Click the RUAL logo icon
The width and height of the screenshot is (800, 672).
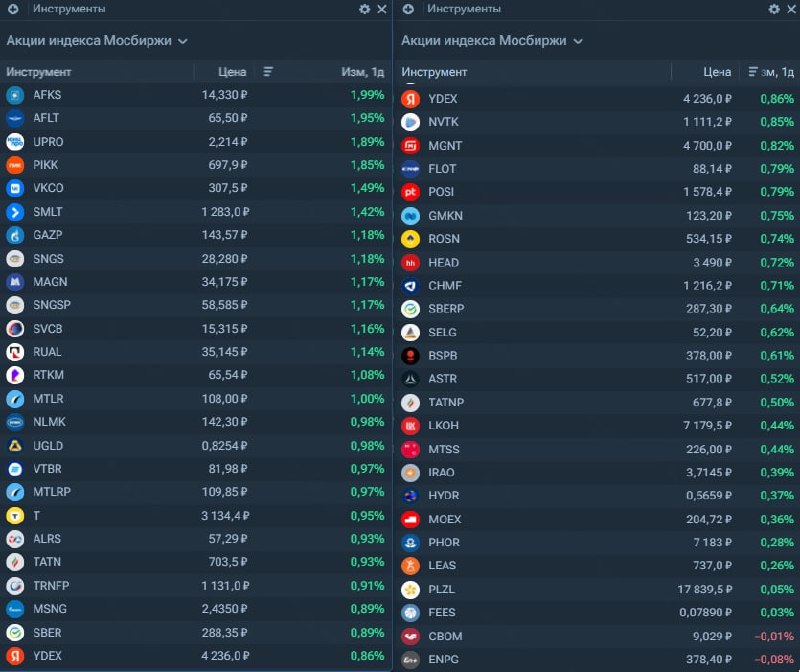15,352
